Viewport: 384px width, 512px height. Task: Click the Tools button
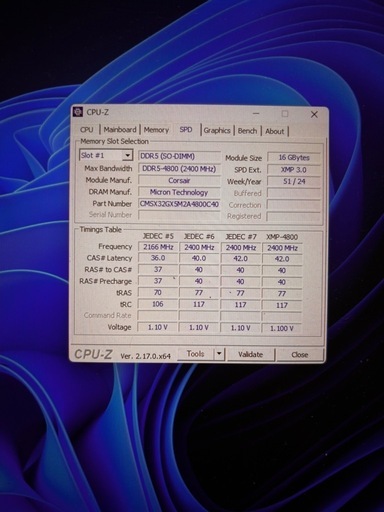point(195,354)
